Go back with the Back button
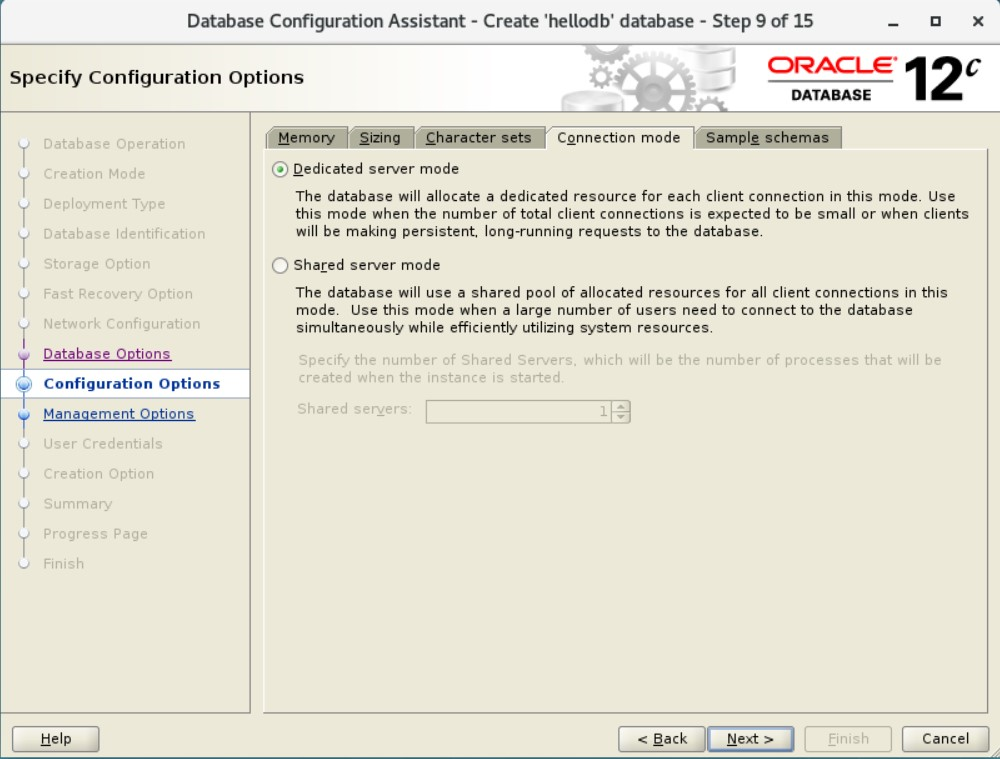This screenshot has width=1000, height=759. tap(661, 739)
